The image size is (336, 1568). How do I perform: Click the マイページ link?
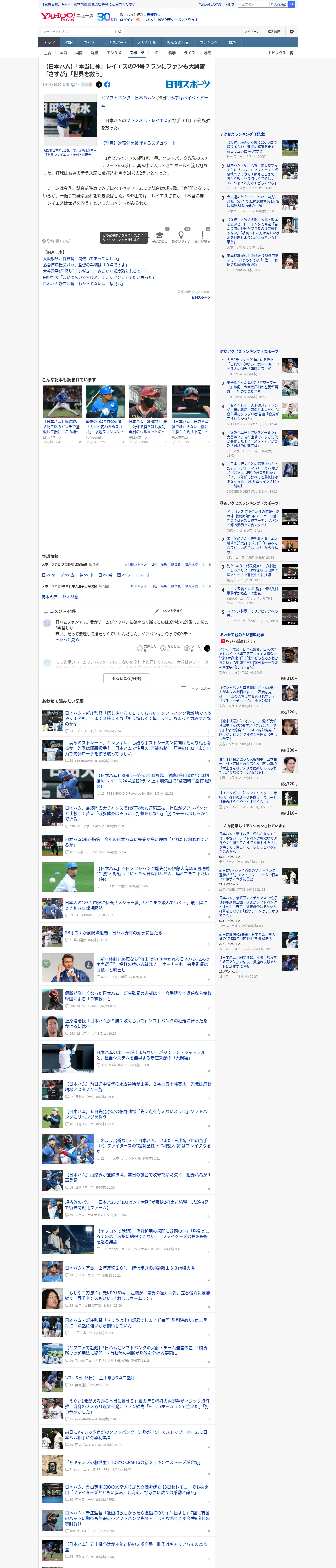tap(251, 32)
